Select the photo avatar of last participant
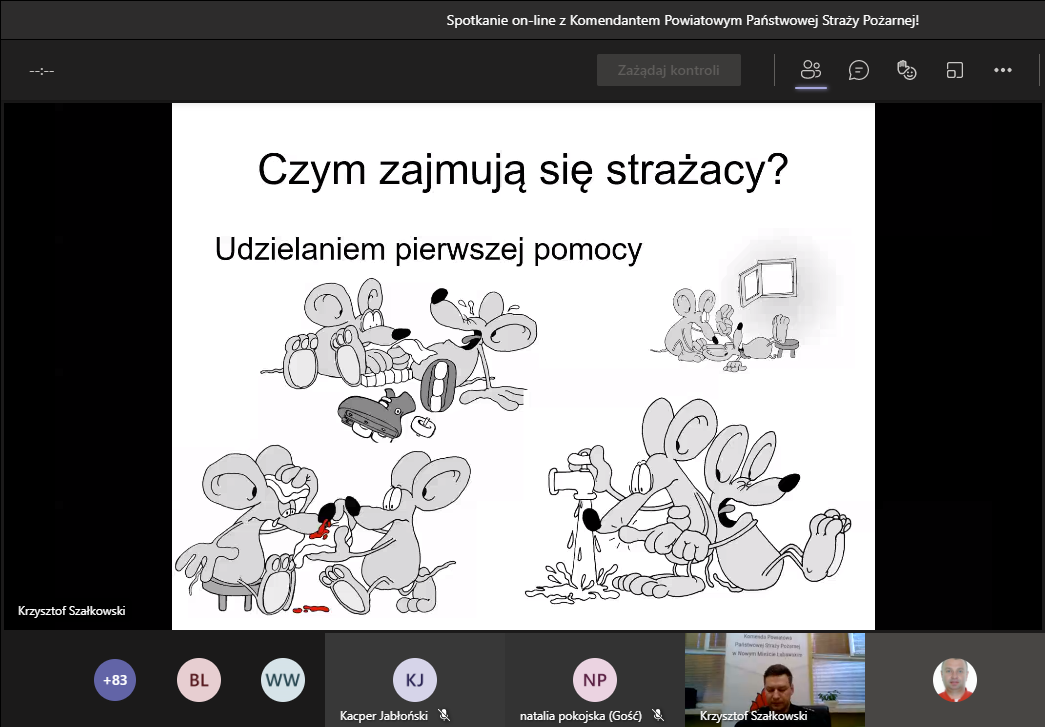Viewport: 1045px width, 727px height. [x=954, y=680]
